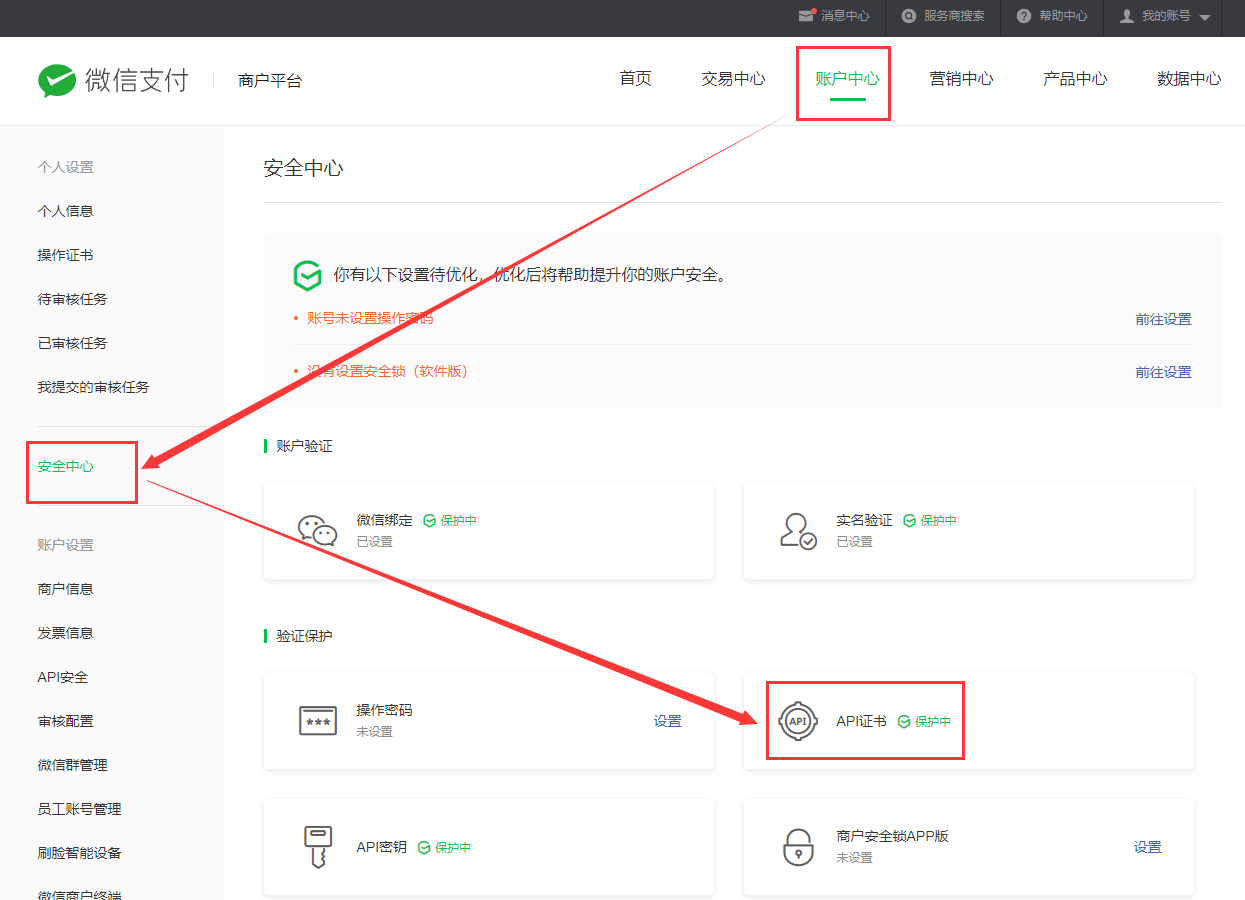The width and height of the screenshot is (1245, 900).
Task: Click the API密钥 card title
Action: click(382, 847)
